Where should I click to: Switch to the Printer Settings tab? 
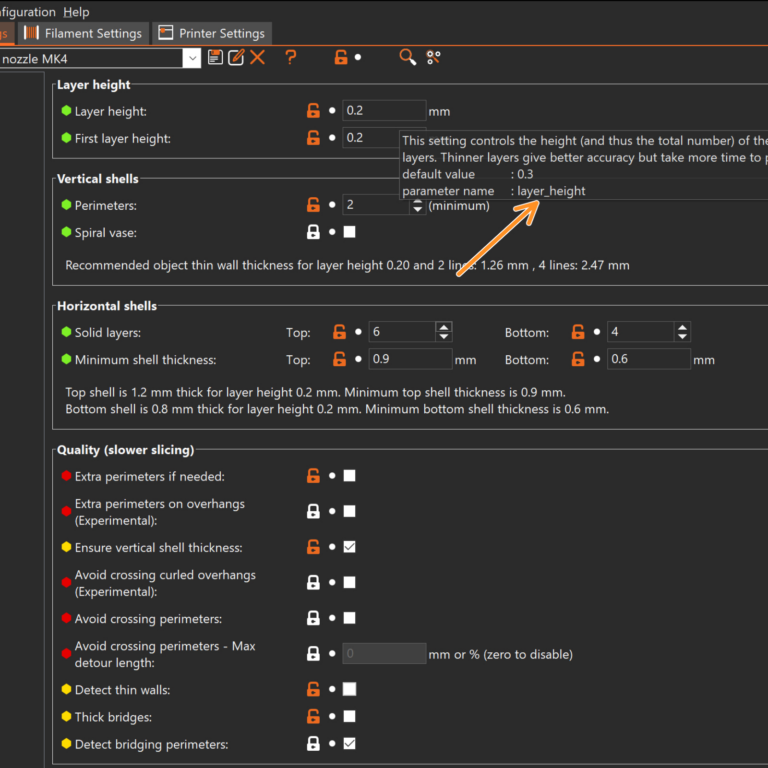[x=212, y=33]
